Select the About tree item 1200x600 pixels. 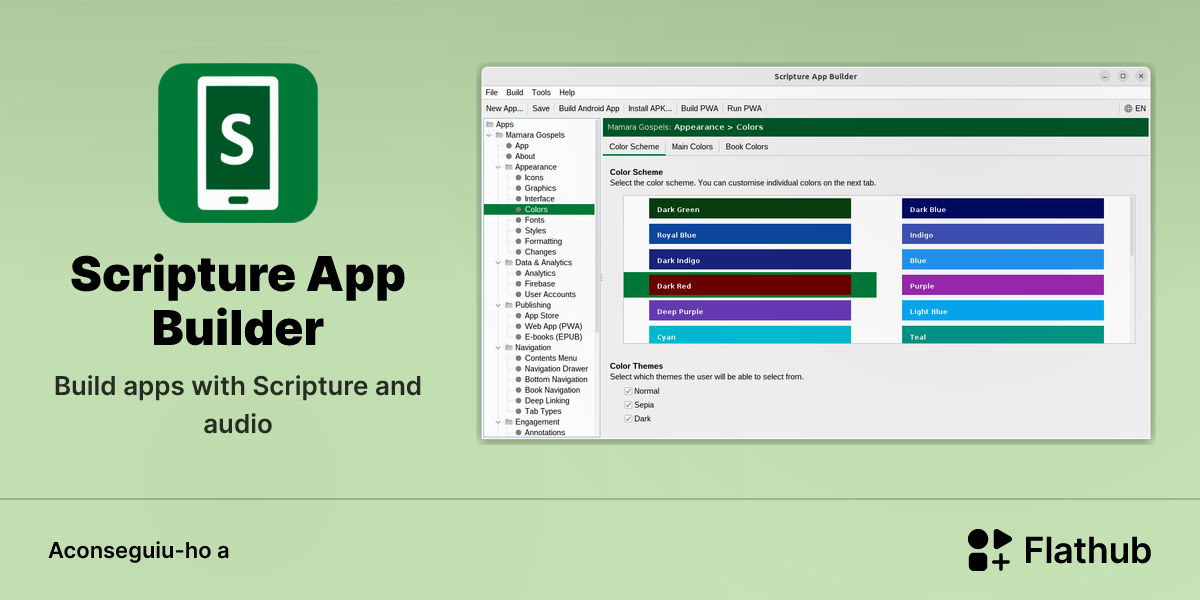[x=525, y=156]
